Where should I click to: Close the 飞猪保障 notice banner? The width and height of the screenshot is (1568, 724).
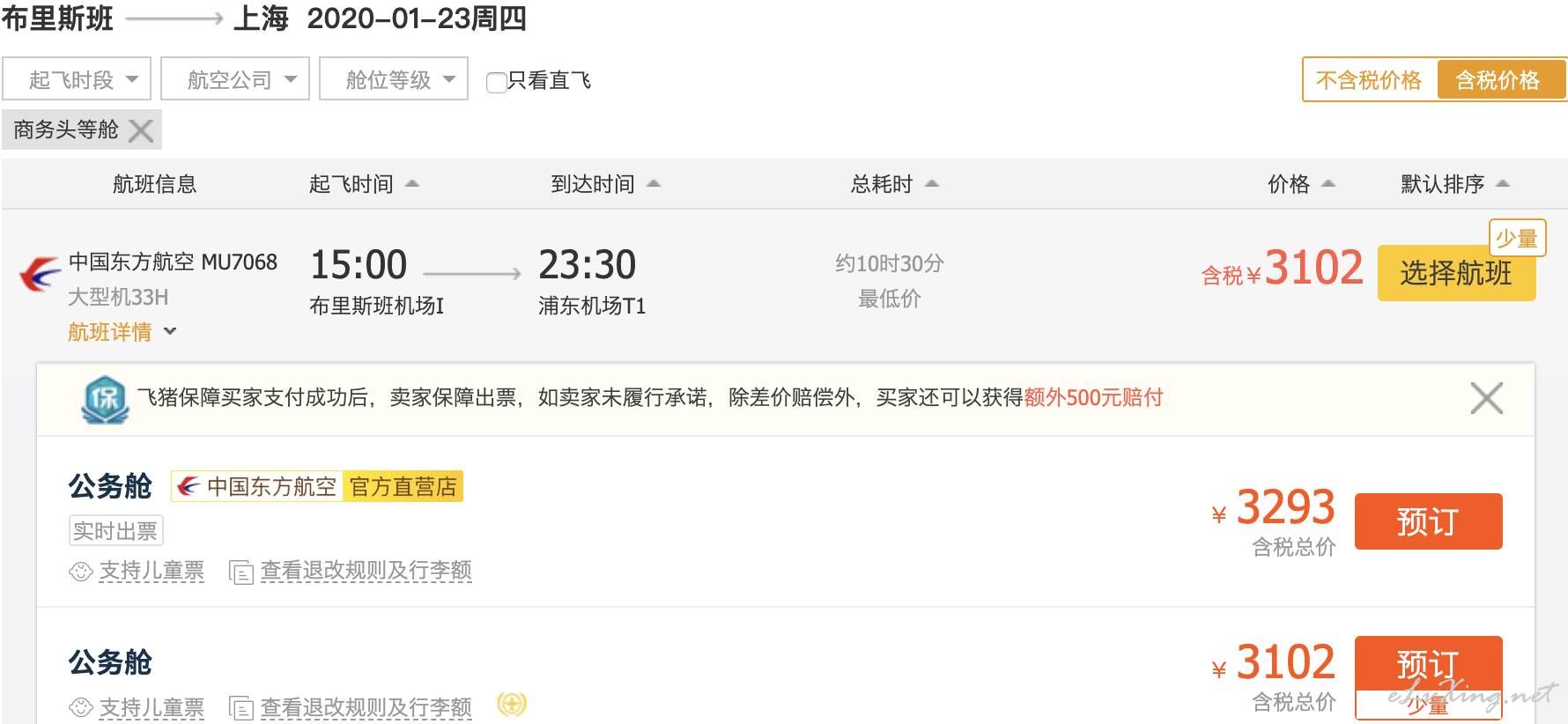1487,398
